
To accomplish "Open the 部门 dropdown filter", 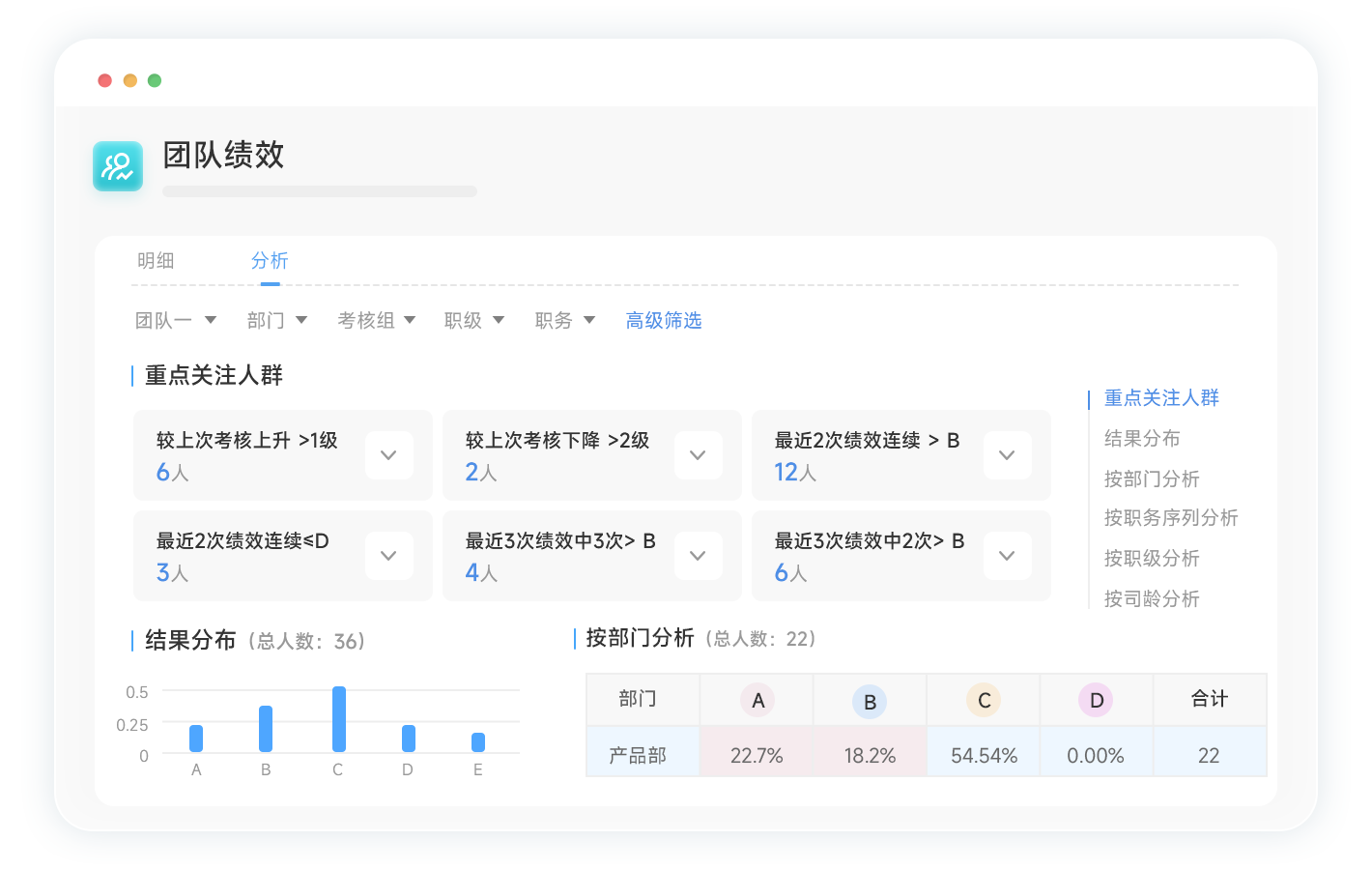I will point(276,320).
